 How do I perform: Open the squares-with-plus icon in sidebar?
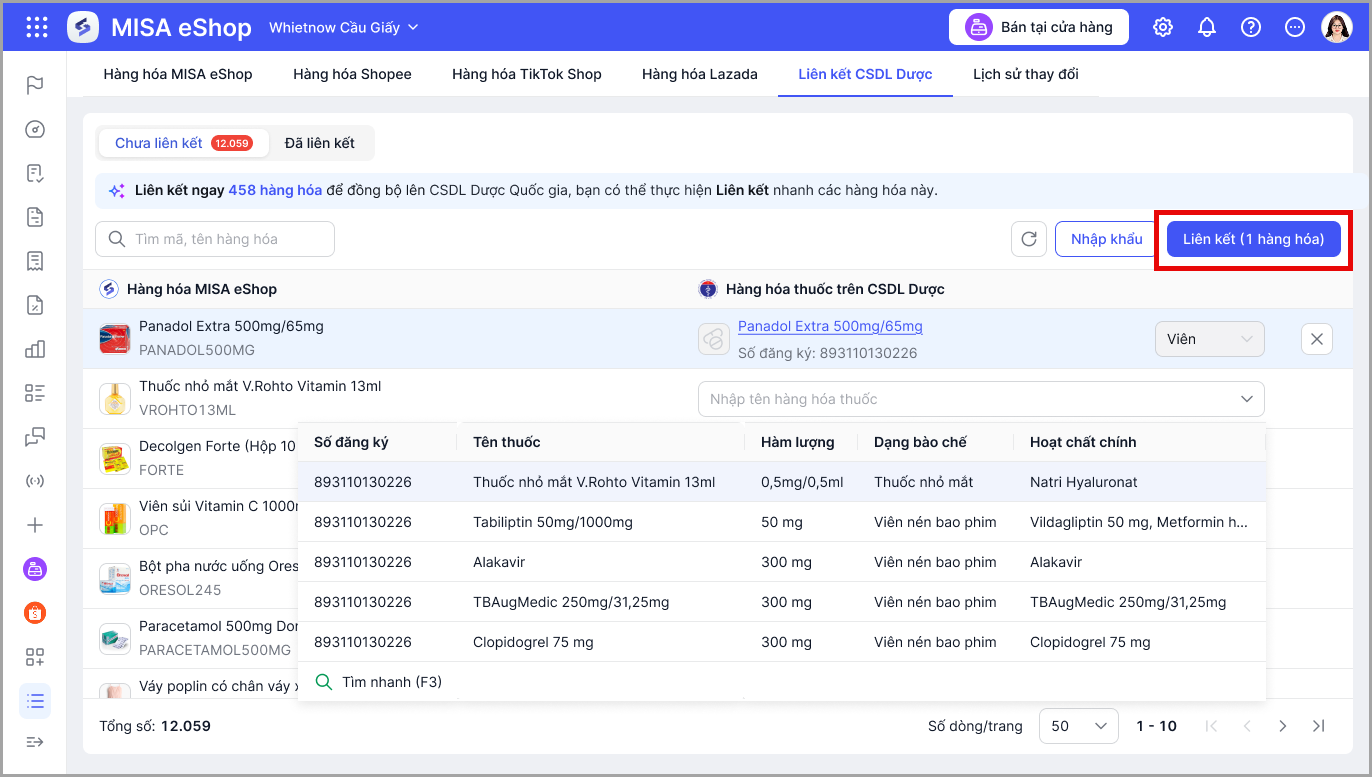coord(35,657)
